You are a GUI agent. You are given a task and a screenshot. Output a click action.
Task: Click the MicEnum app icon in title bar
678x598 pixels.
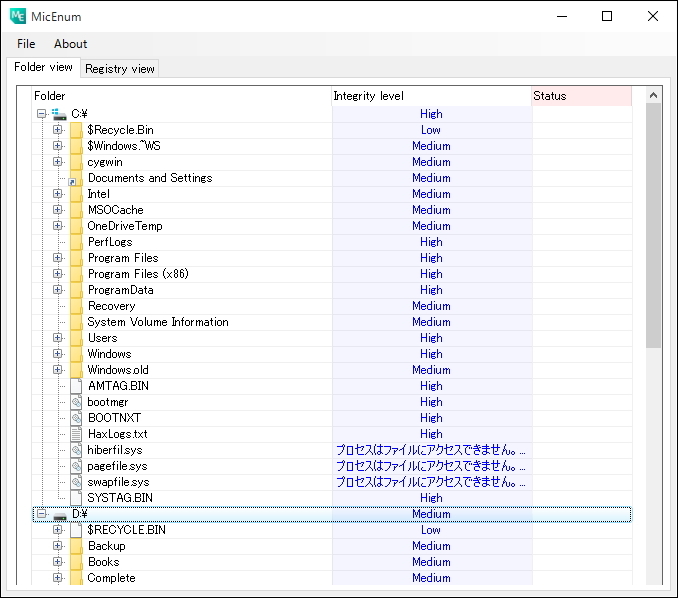[x=18, y=16]
